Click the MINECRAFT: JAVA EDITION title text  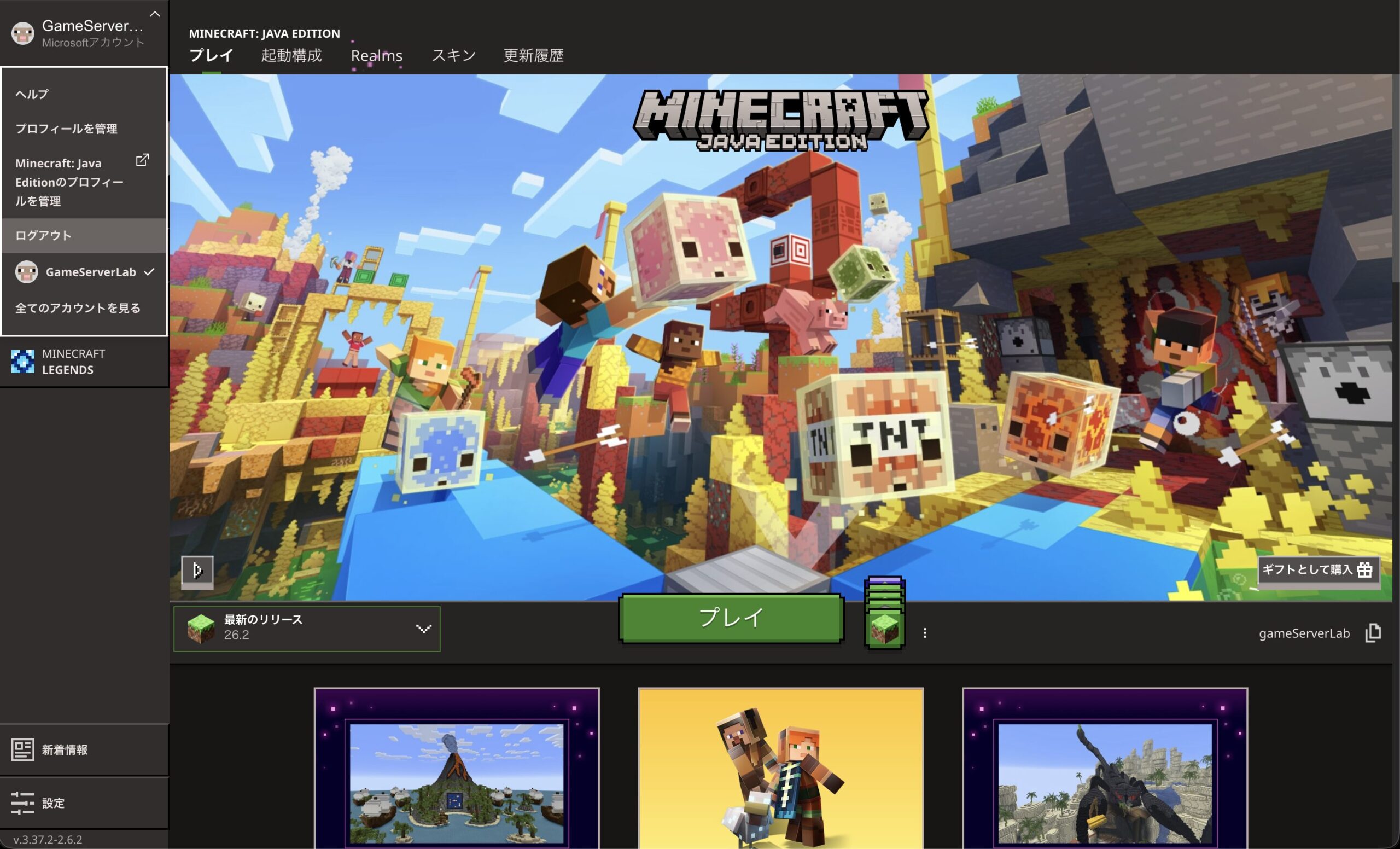pos(264,33)
